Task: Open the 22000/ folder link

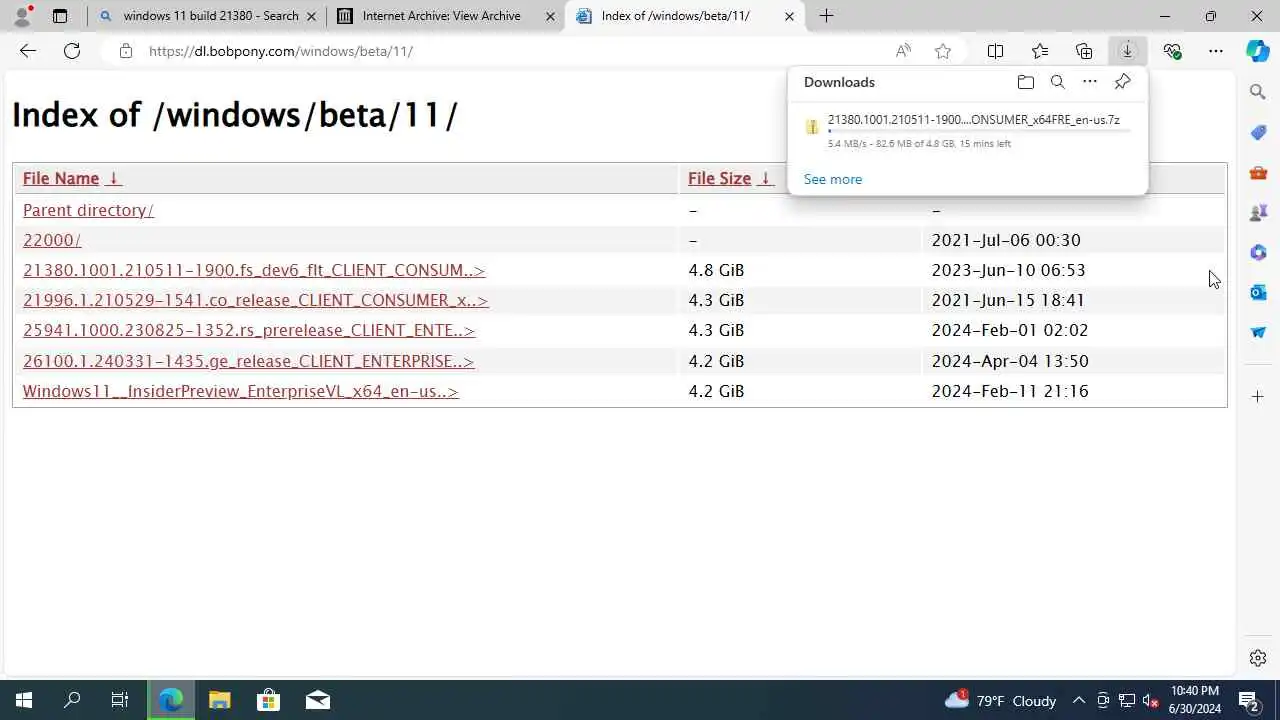Action: point(52,240)
